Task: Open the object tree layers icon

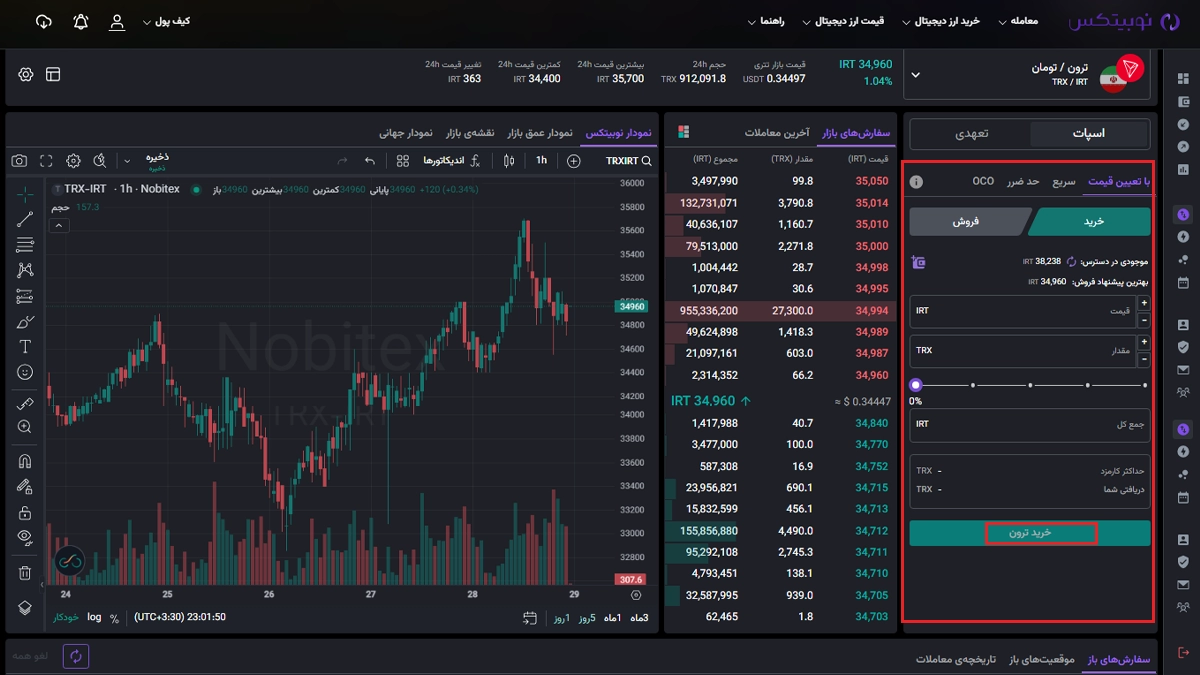Action: pos(25,607)
